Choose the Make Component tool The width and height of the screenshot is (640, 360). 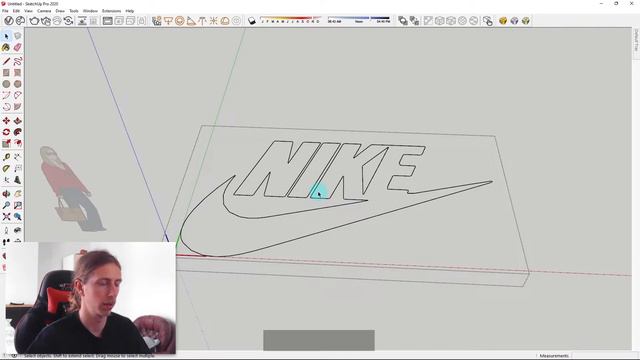(x=18, y=36)
